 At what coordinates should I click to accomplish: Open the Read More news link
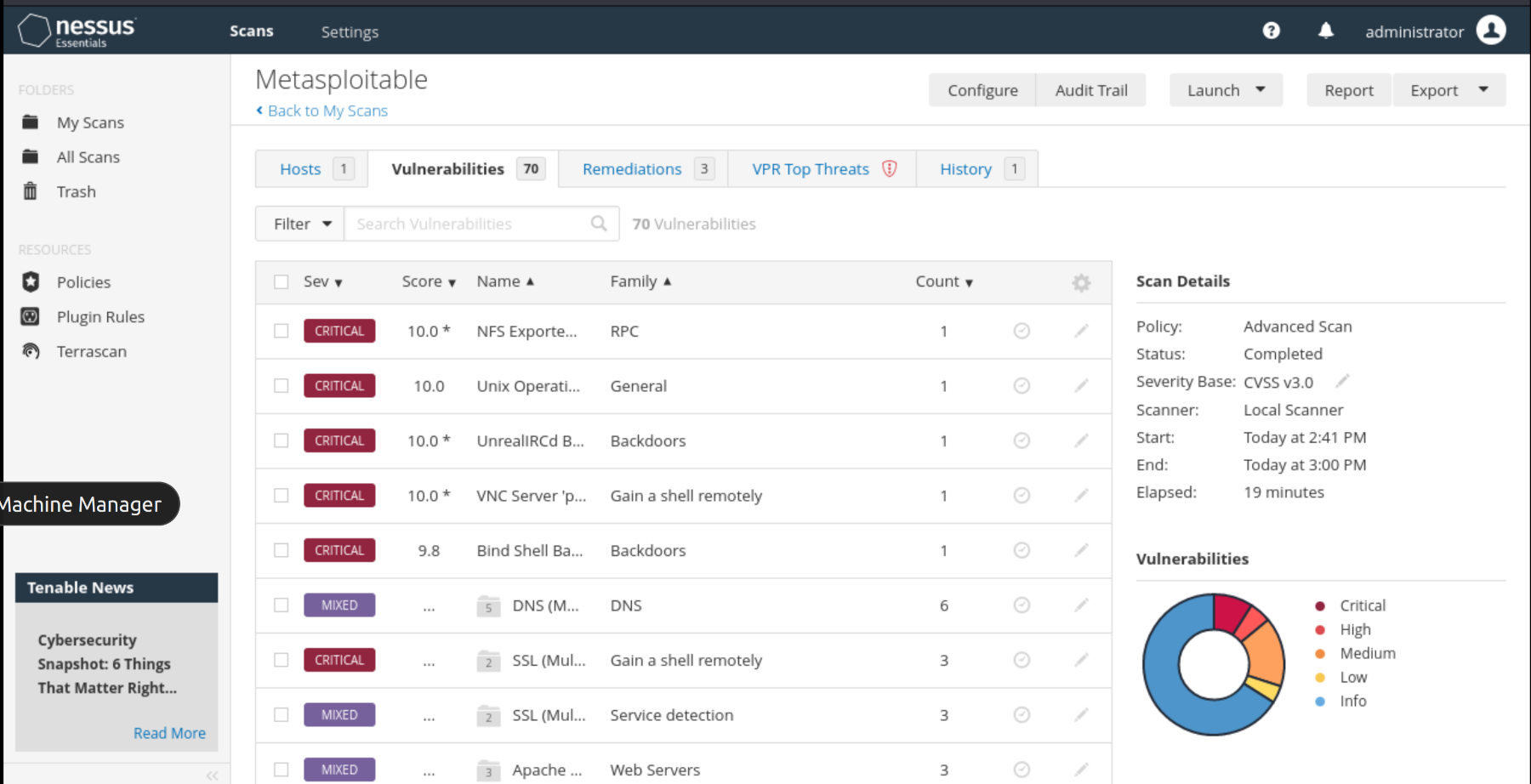169,733
